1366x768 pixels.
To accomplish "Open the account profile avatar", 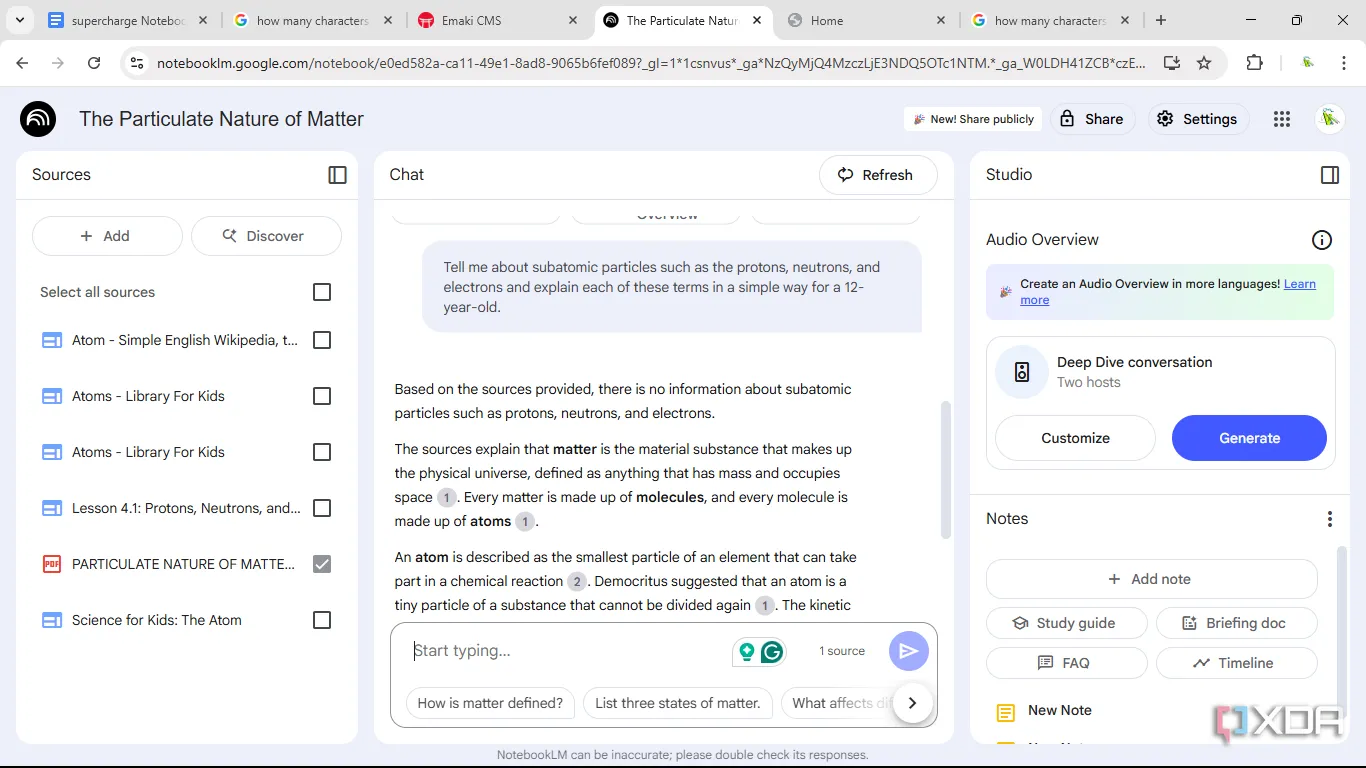I will [1330, 119].
